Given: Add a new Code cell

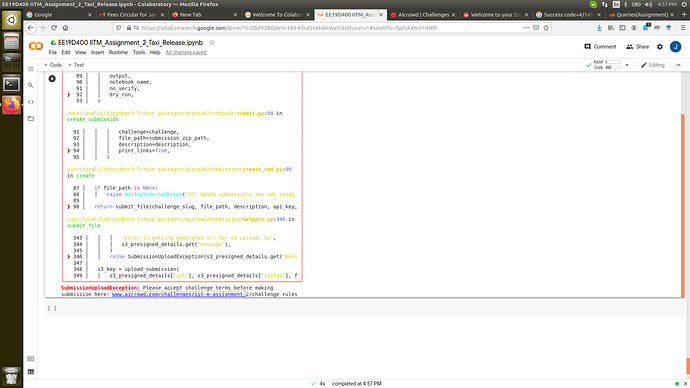Looking at the screenshot, I should (53, 65).
